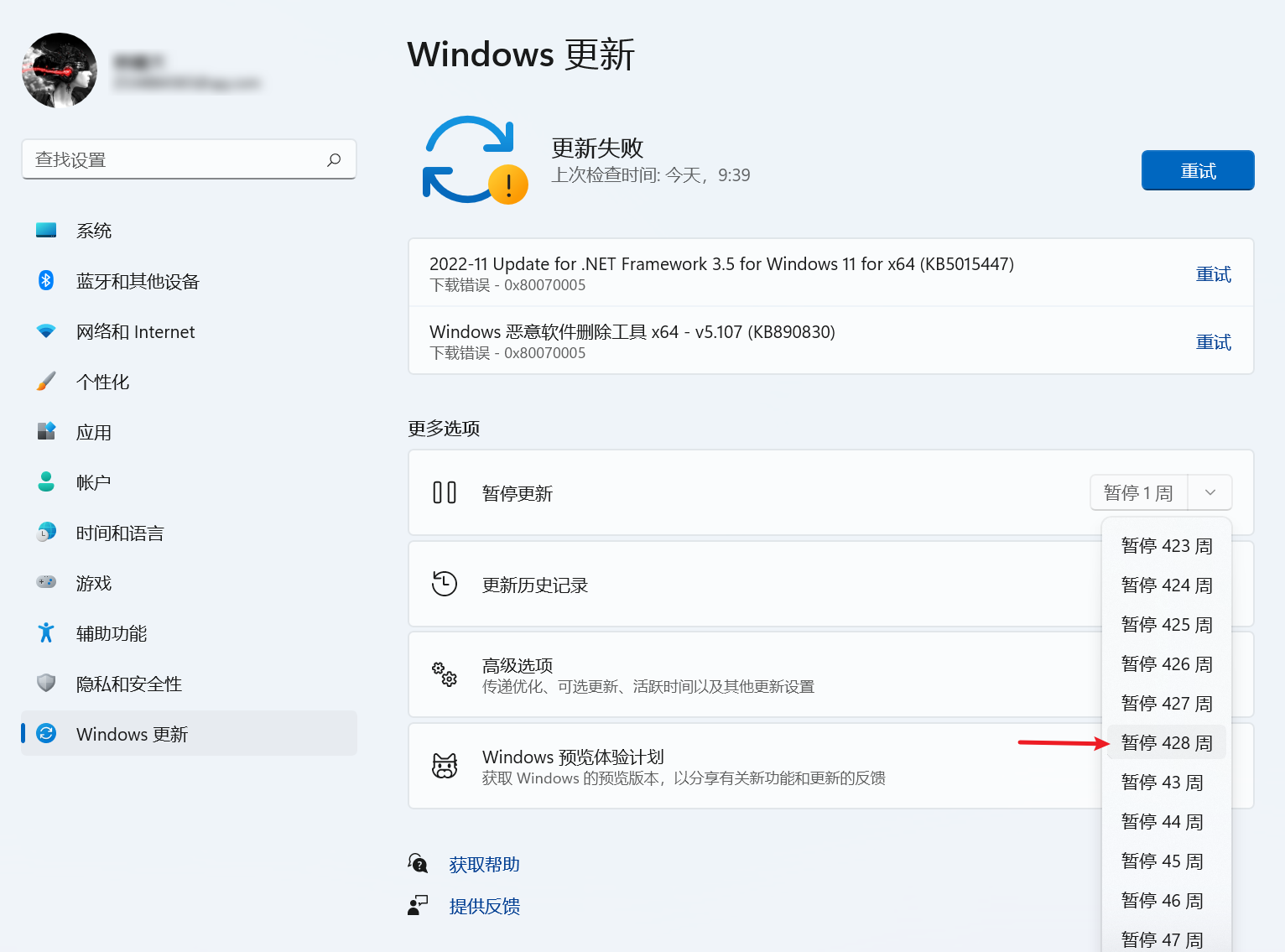Click the Windows 更新 sync icon in sidebar
Viewport: 1285px width, 952px height.
(46, 734)
